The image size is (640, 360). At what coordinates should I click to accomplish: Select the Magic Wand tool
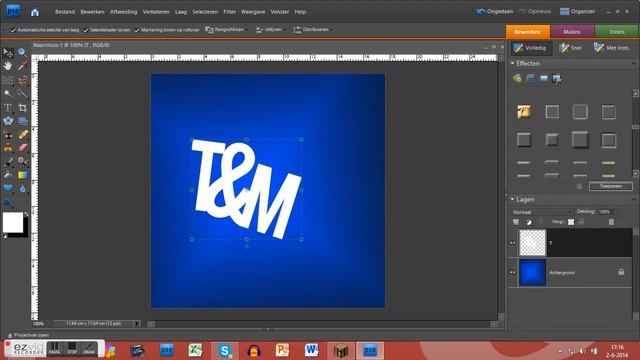8,94
